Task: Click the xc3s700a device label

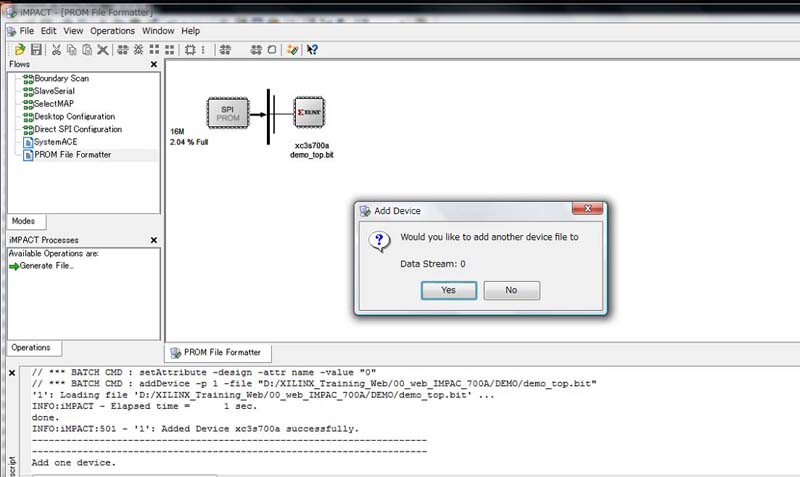Action: 312,146
